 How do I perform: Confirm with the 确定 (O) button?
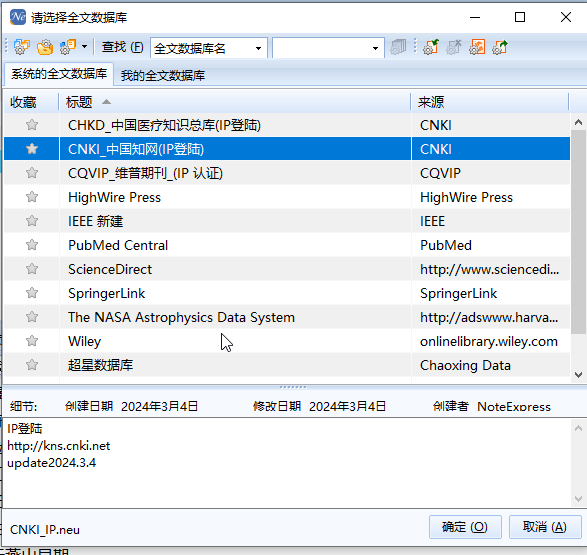click(465, 527)
